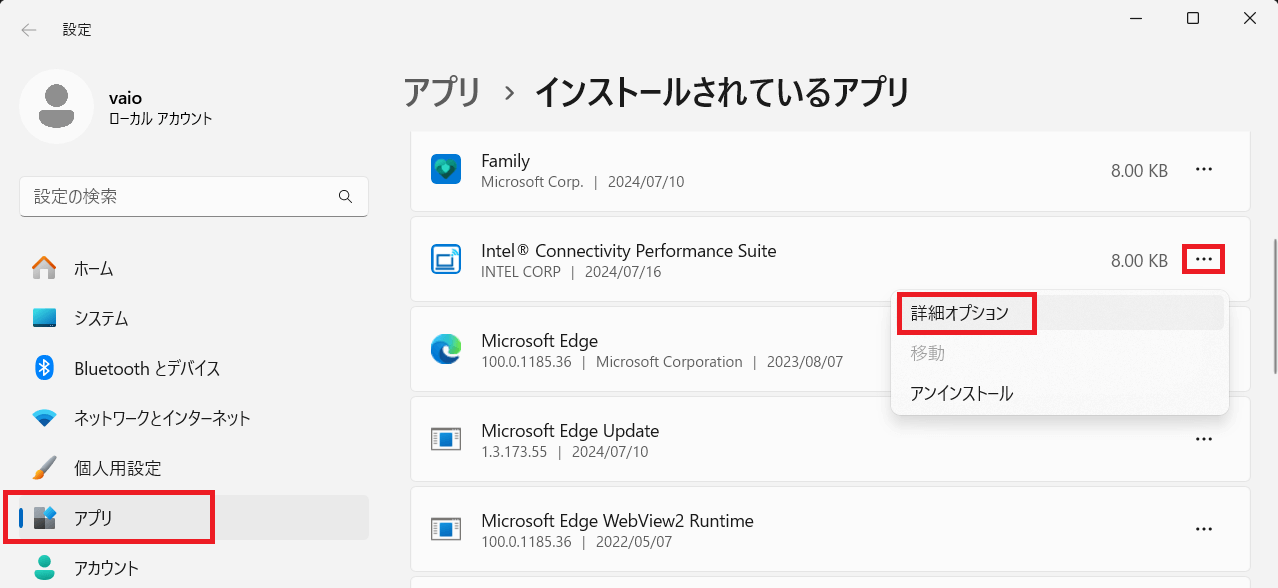Image resolution: width=1278 pixels, height=588 pixels.
Task: Click the Edge WebView2 Runtime app icon
Action: click(445, 530)
